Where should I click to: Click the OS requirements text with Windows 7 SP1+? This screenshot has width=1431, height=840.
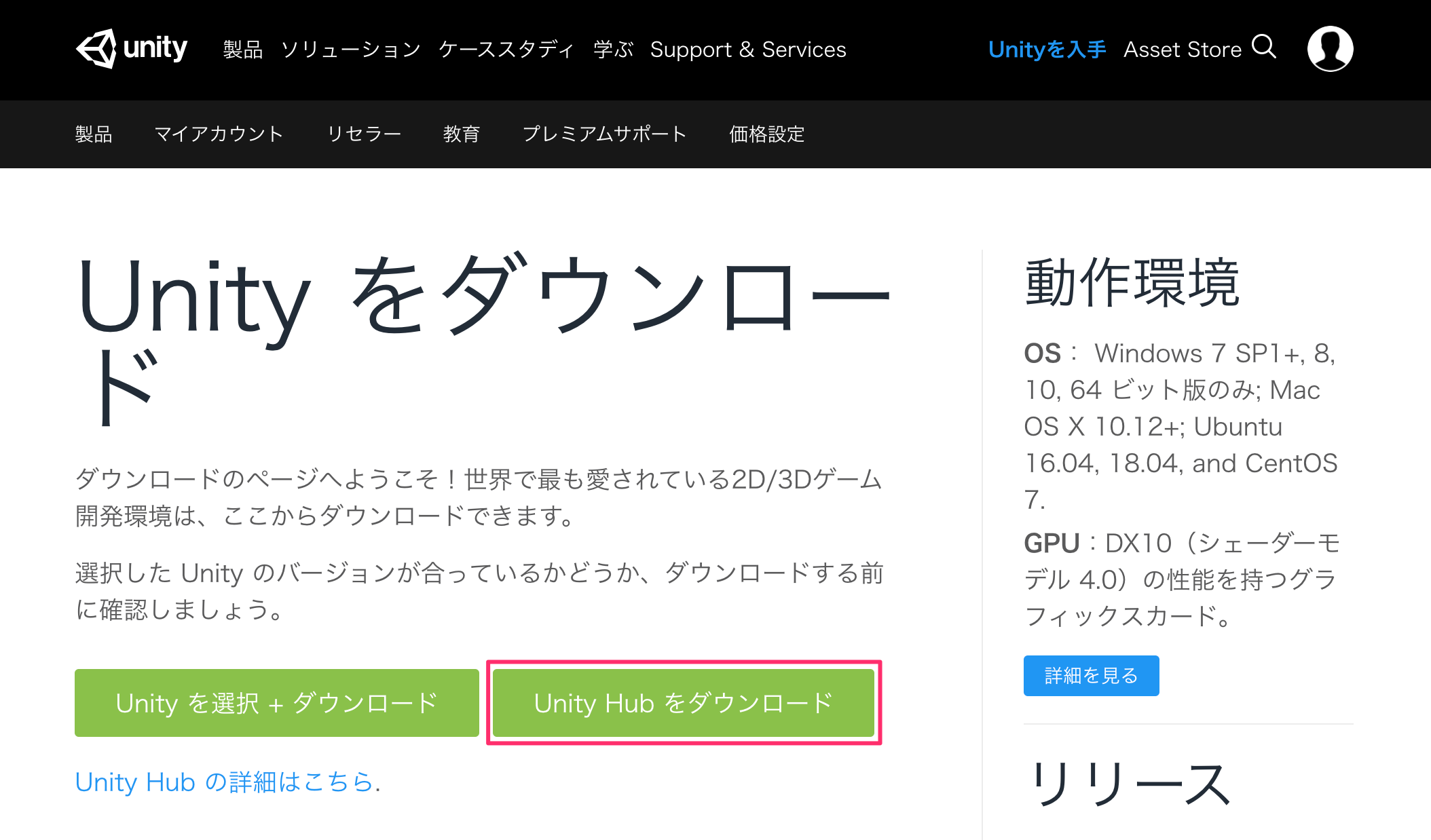1181,426
